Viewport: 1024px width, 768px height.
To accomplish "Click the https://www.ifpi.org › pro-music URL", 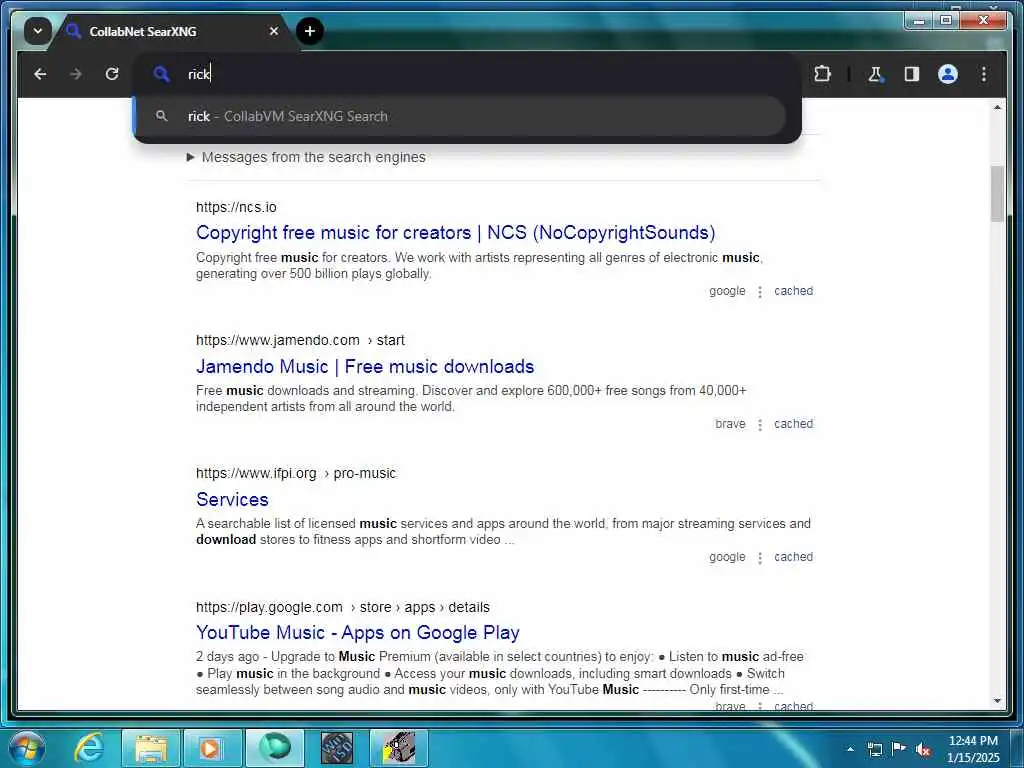I will [x=296, y=473].
